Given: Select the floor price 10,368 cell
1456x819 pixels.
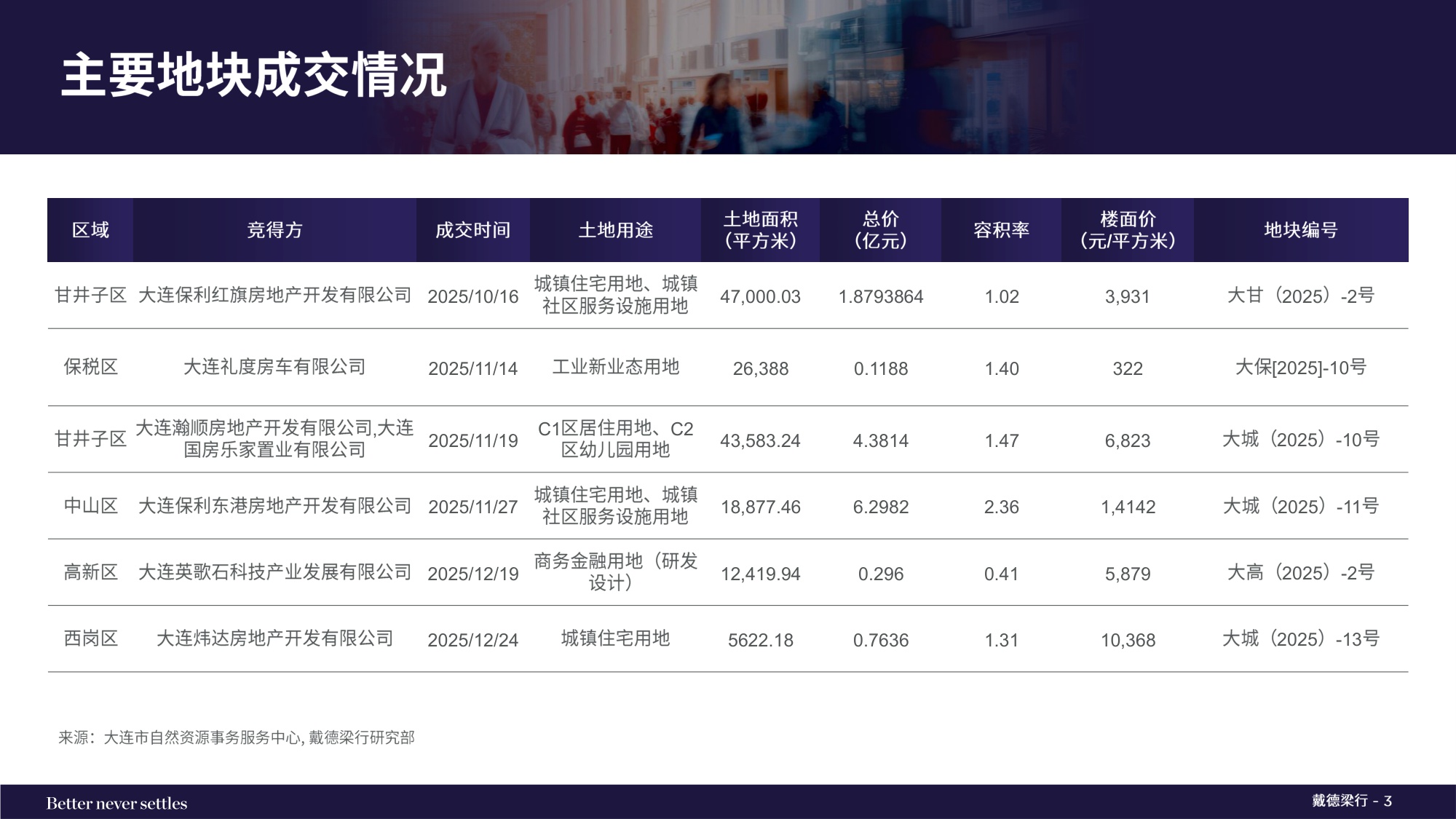Looking at the screenshot, I should coord(1128,641).
